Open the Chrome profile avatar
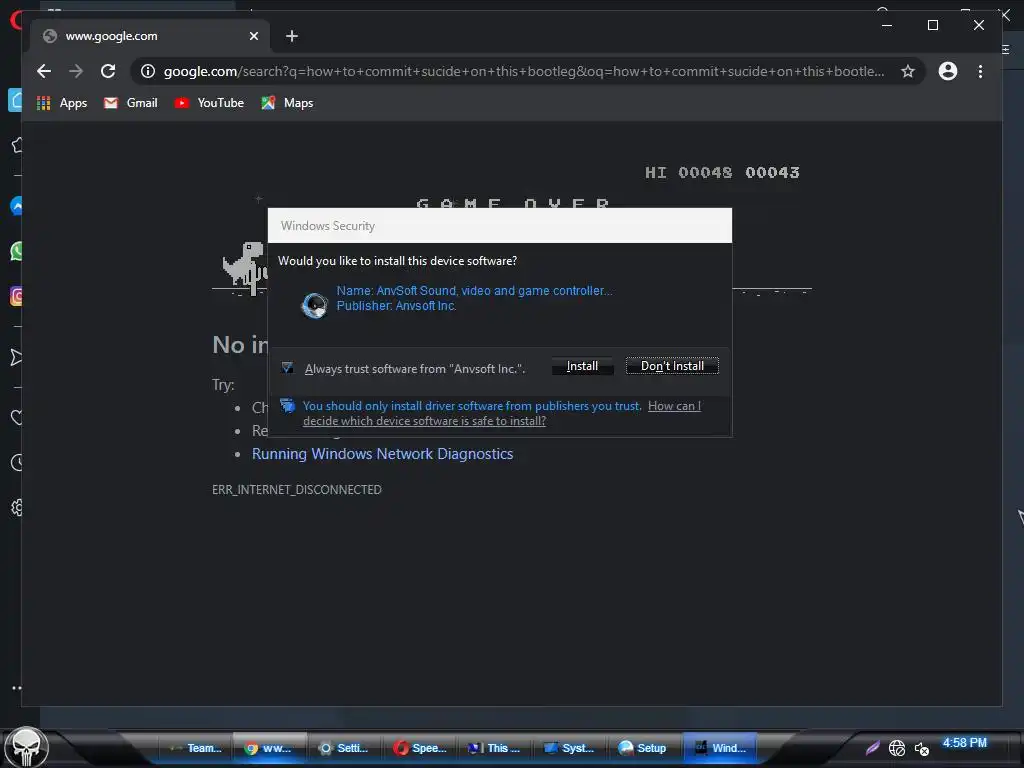 pyautogui.click(x=948, y=71)
